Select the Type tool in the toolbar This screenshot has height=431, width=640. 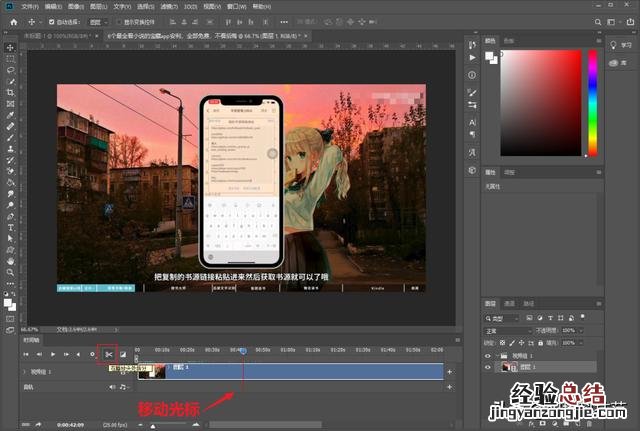11,228
